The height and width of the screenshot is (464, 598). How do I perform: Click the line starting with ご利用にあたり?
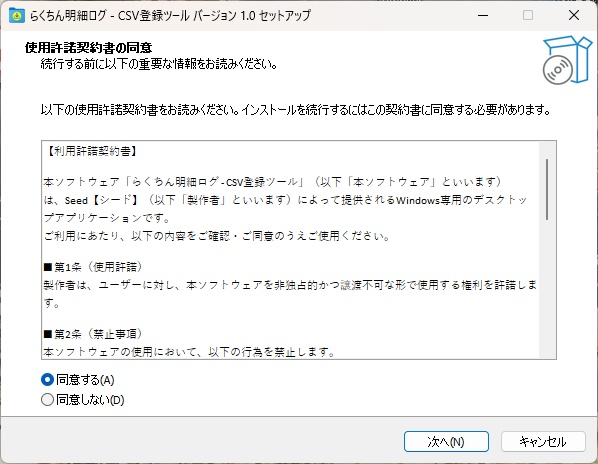click(217, 236)
